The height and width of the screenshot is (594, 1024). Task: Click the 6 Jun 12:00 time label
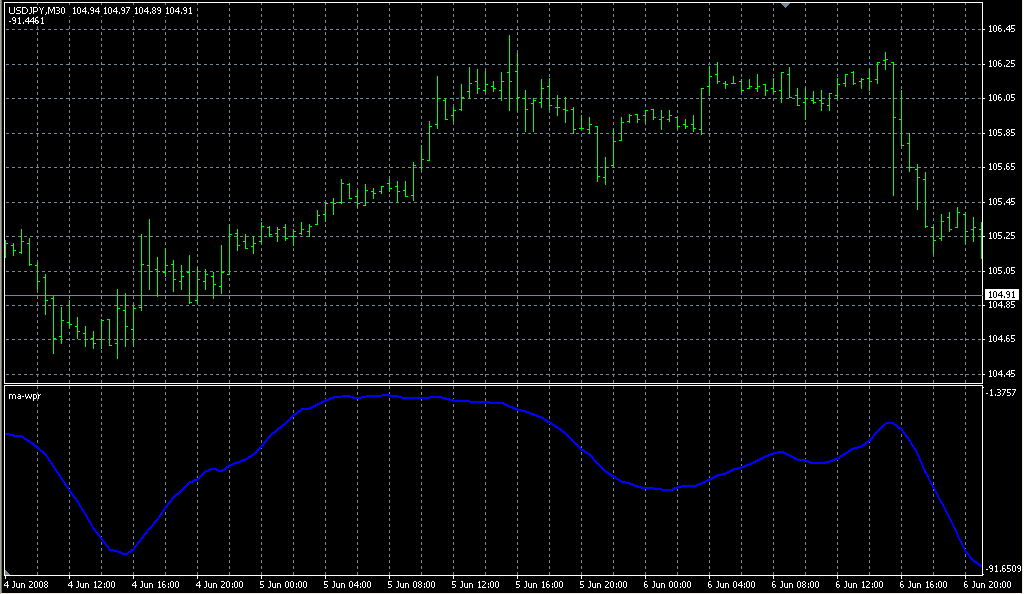(x=859, y=584)
